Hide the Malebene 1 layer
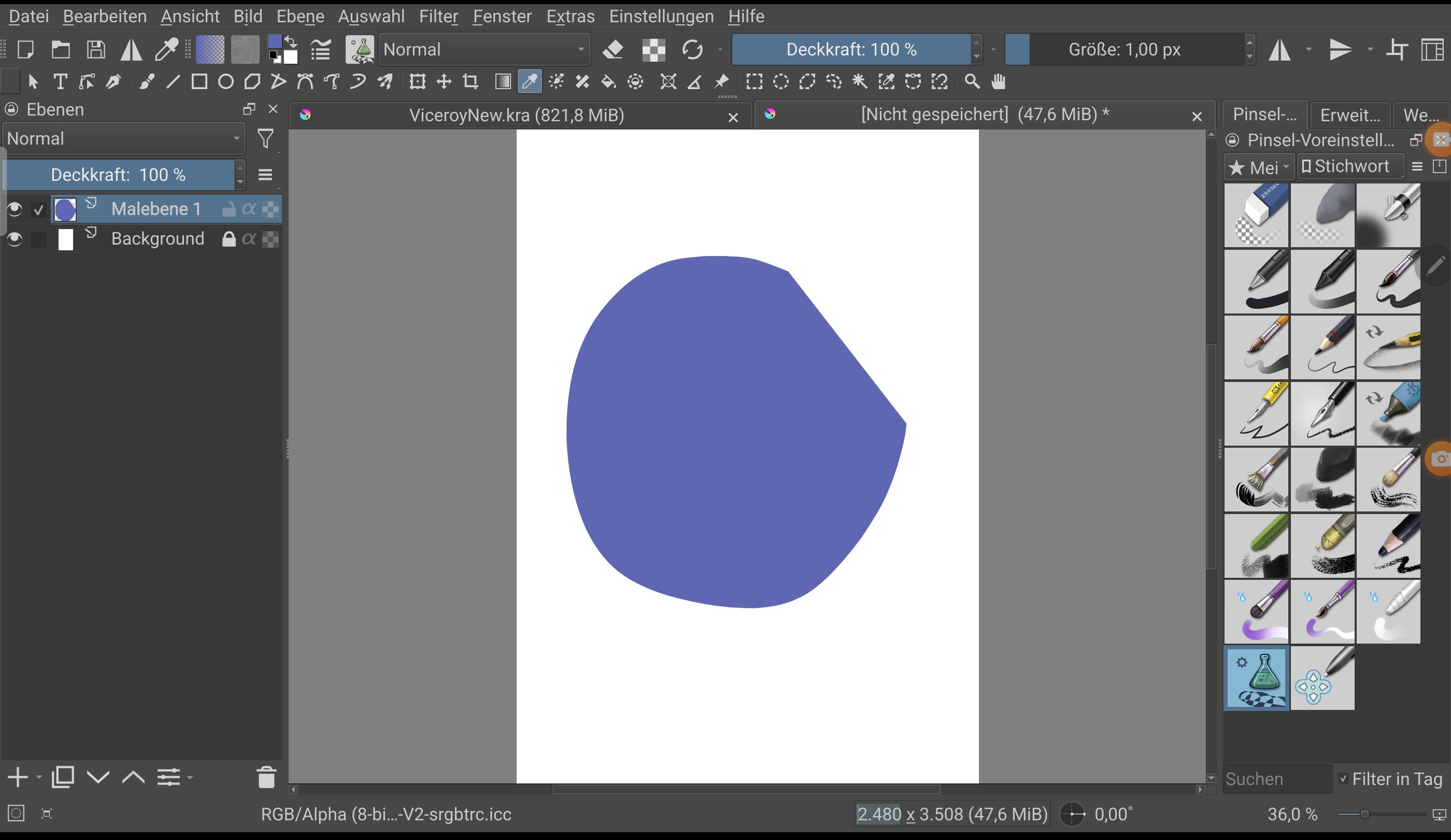Image resolution: width=1451 pixels, height=840 pixels. [x=15, y=209]
